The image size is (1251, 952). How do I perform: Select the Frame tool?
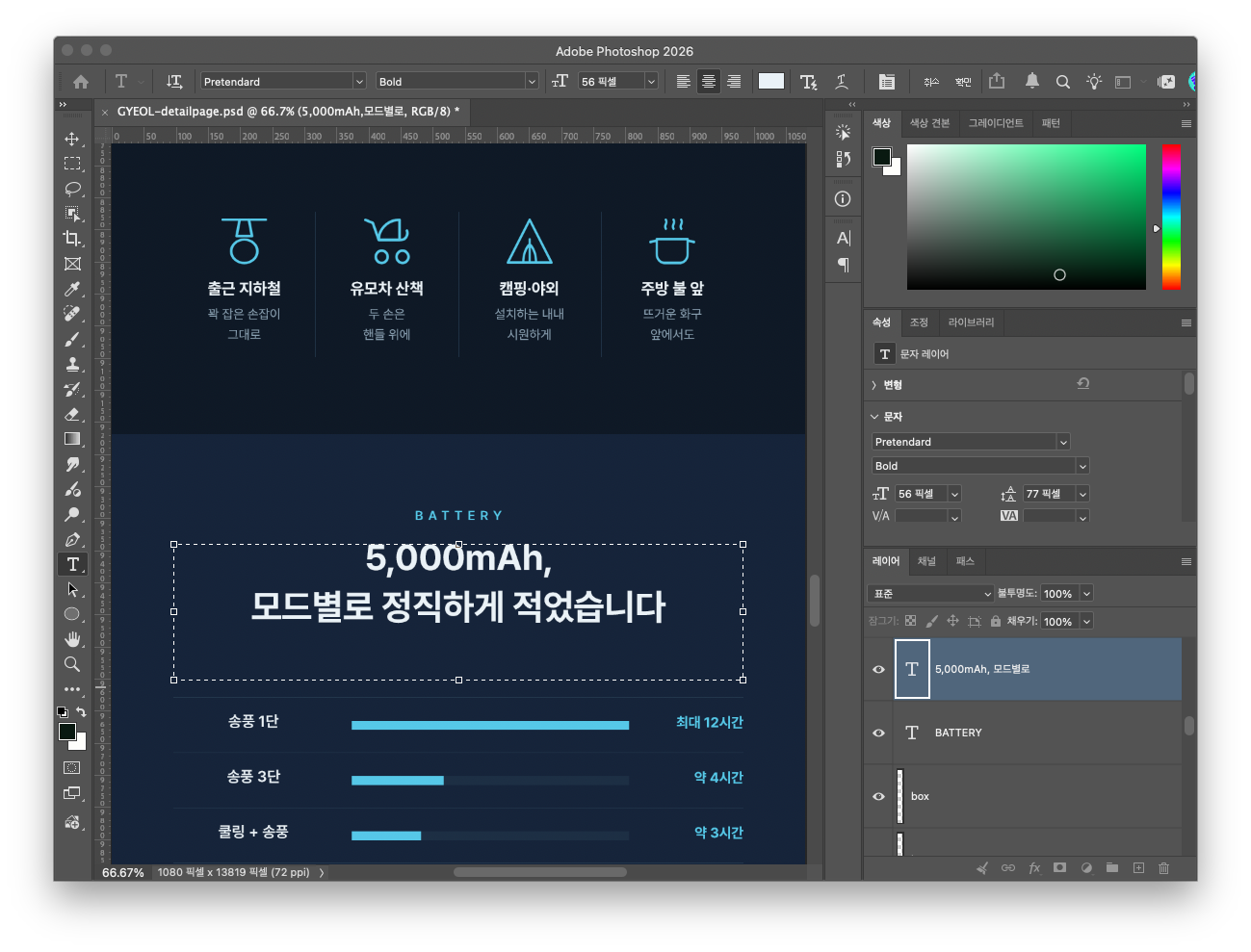(x=72, y=264)
